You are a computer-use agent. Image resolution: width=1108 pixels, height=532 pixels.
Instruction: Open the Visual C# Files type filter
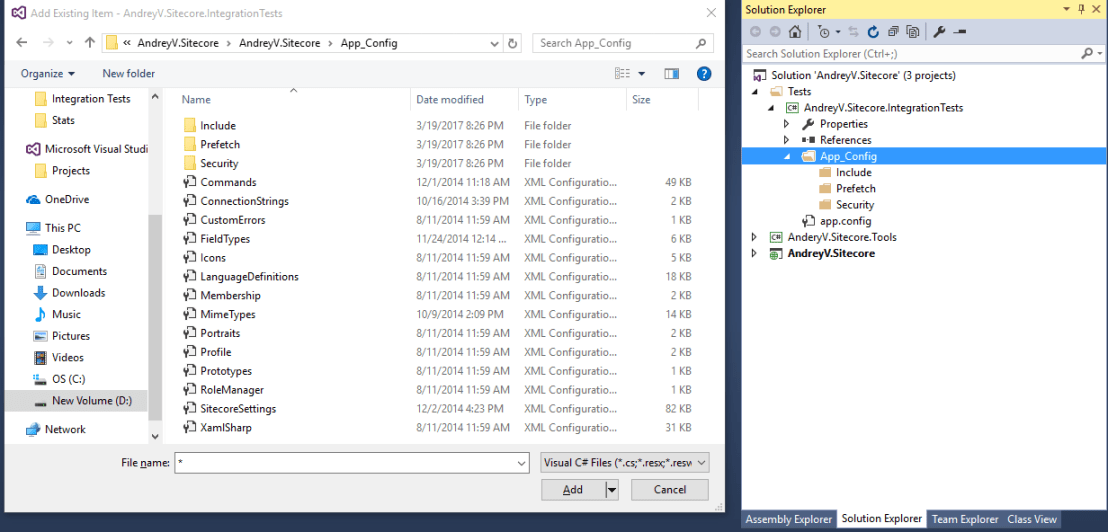click(x=624, y=463)
